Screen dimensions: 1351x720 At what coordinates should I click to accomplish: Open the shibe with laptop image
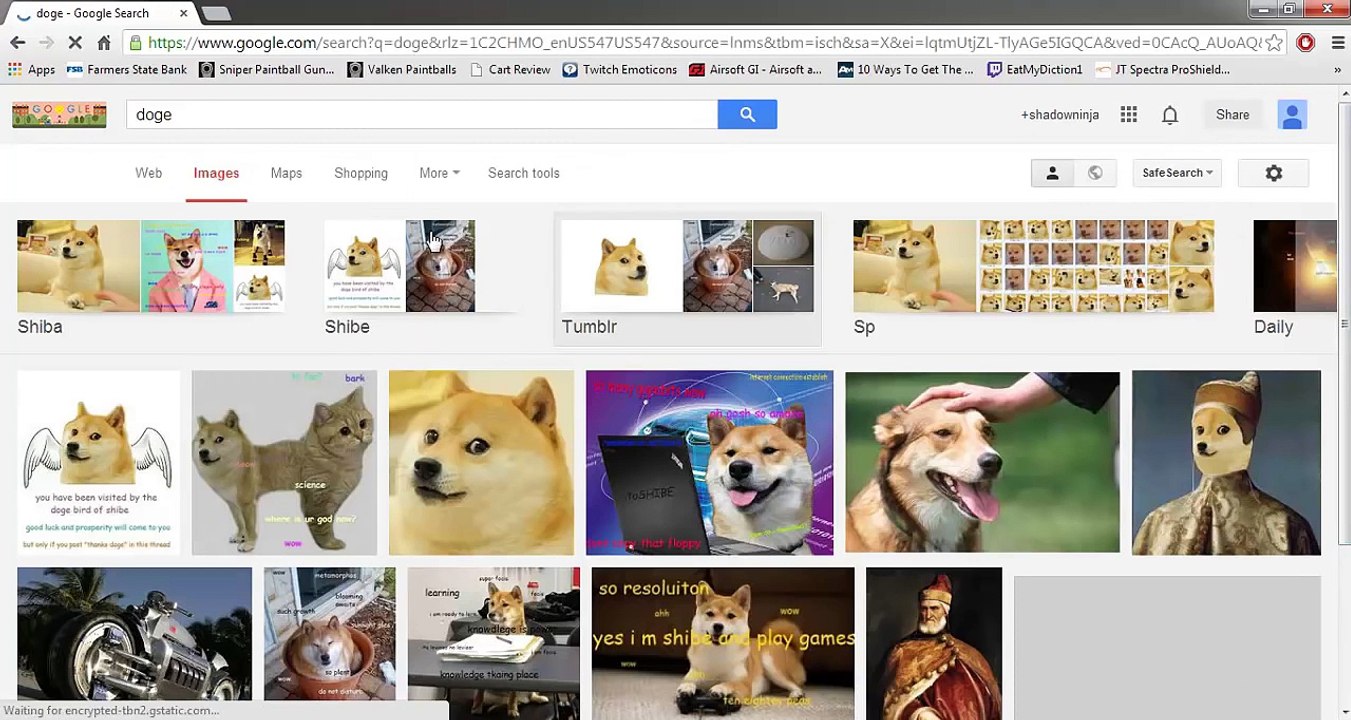(709, 463)
